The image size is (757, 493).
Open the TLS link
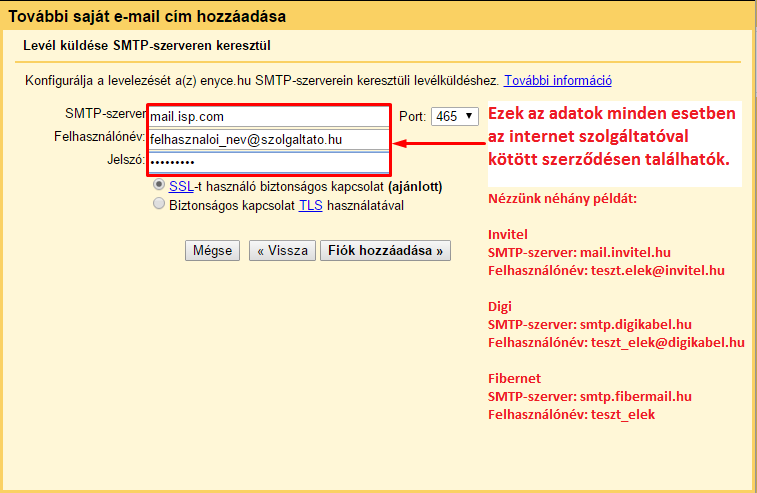pos(310,206)
